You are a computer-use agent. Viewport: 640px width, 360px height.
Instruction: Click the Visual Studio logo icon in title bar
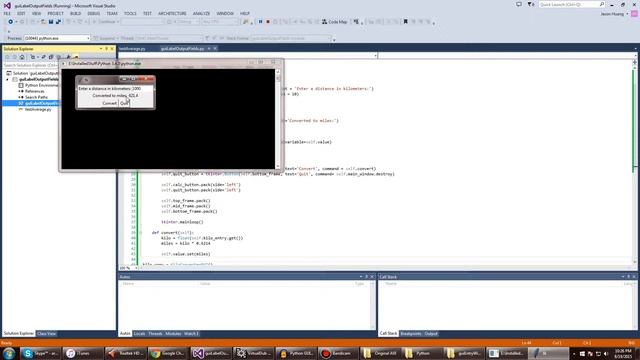[x=7, y=6]
